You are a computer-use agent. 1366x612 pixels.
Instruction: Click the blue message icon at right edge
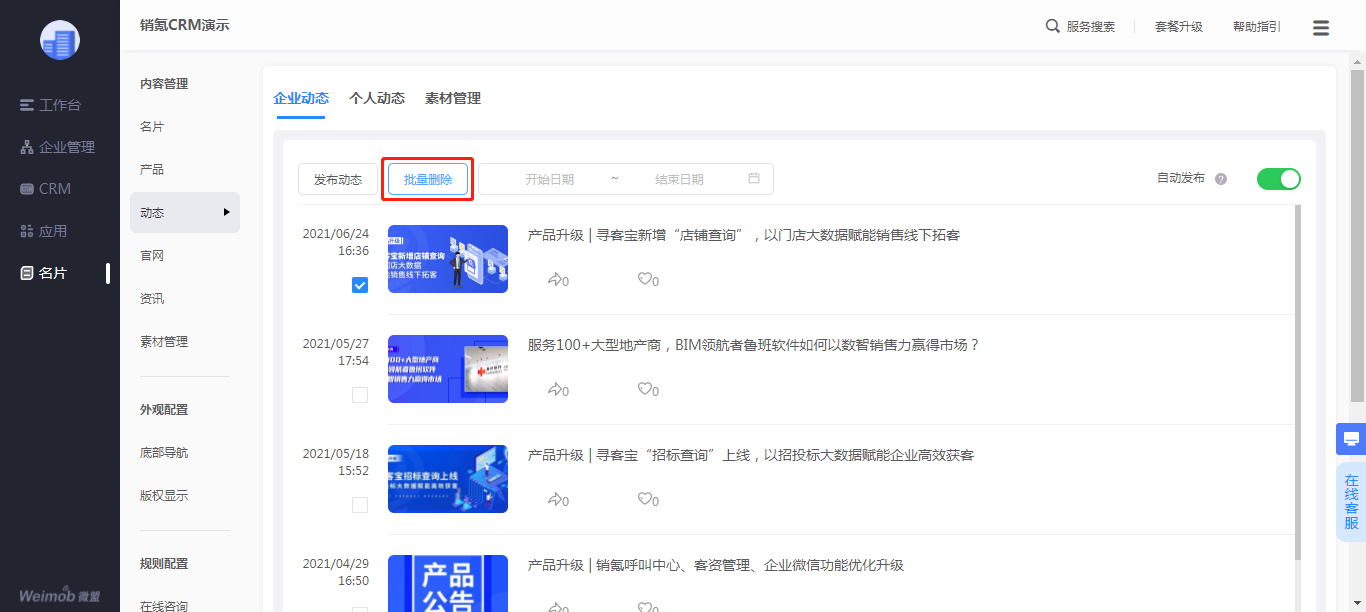click(x=1351, y=439)
